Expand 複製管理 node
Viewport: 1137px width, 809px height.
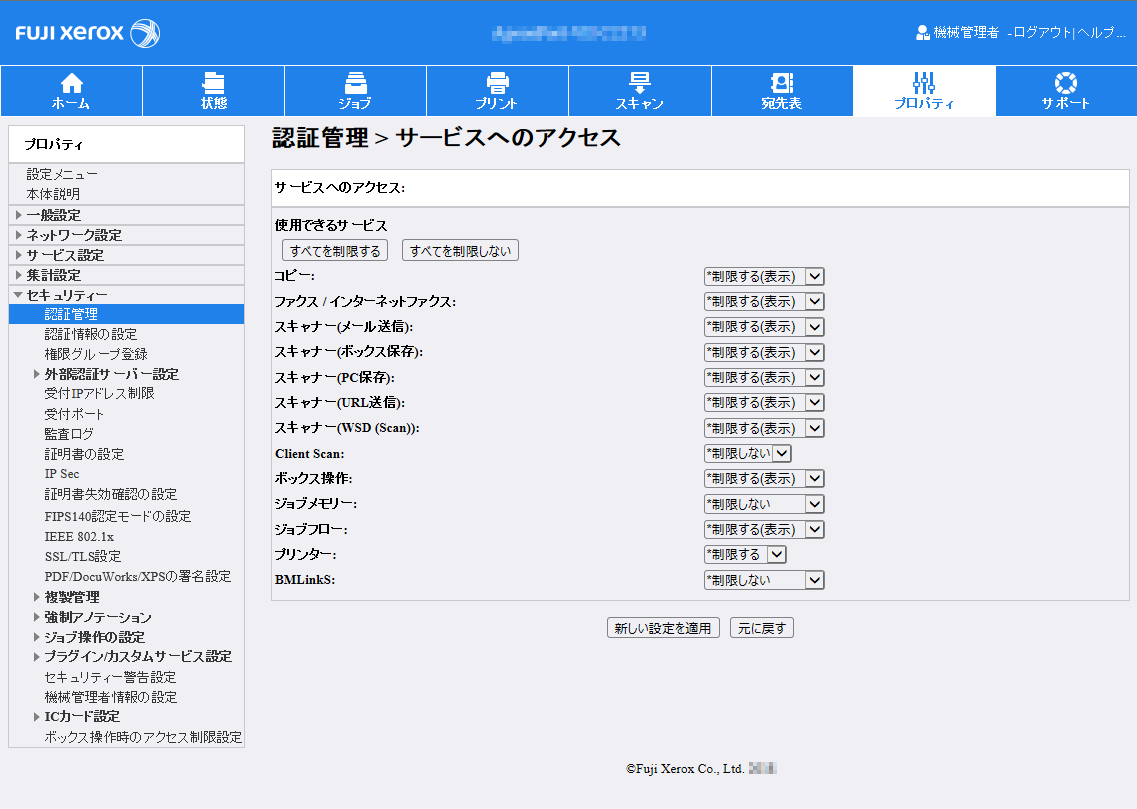click(37, 597)
